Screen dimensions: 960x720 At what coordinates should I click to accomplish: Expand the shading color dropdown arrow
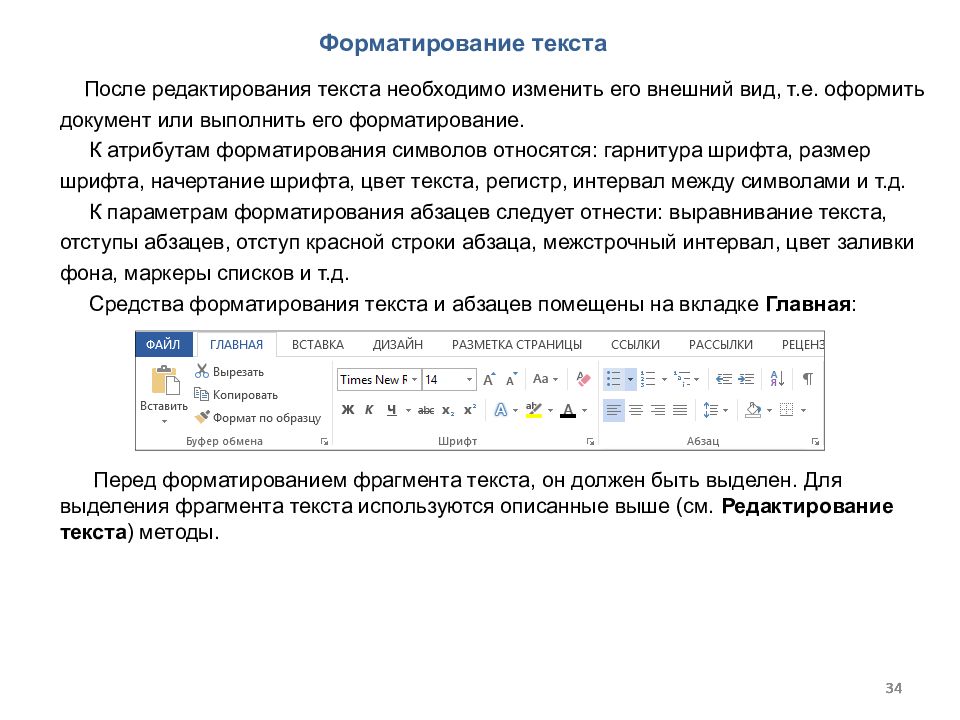click(x=769, y=410)
